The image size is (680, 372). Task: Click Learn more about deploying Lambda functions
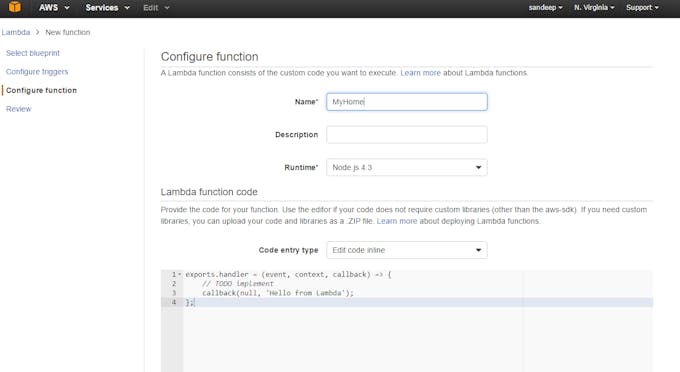pos(396,221)
